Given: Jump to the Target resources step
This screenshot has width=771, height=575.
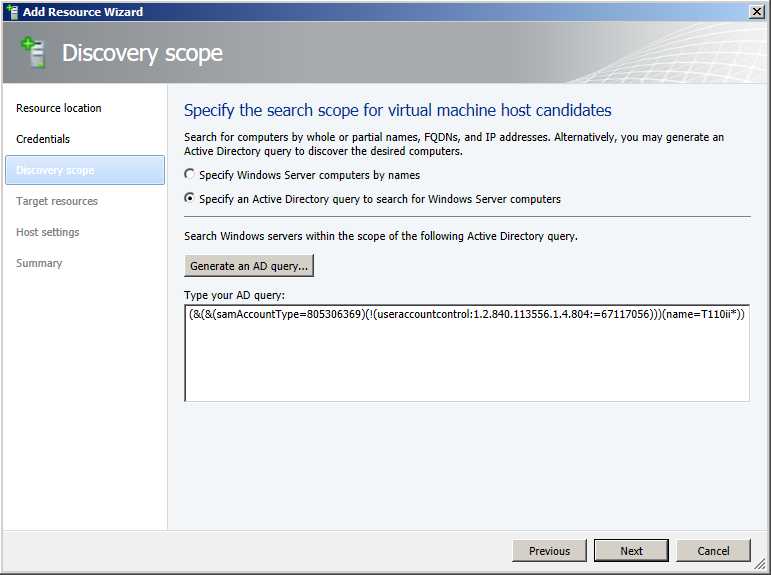Looking at the screenshot, I should (x=57, y=201).
